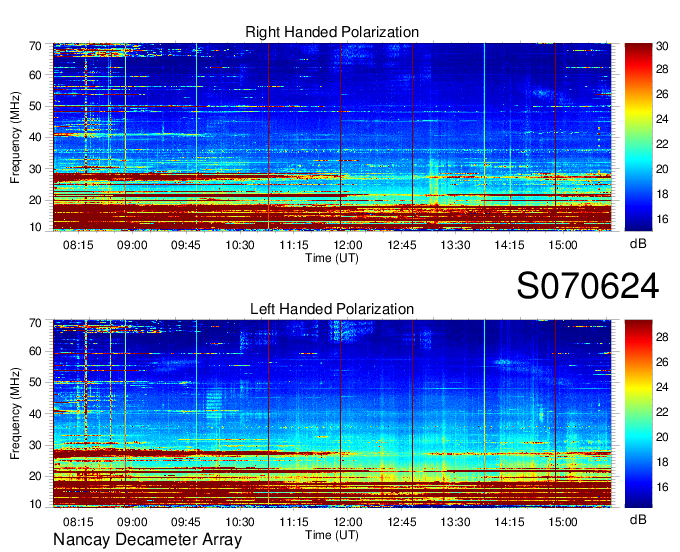The height and width of the screenshot is (552, 680).
Task: Click the "24" dB label on right-handed color bar
Action: pos(662,119)
